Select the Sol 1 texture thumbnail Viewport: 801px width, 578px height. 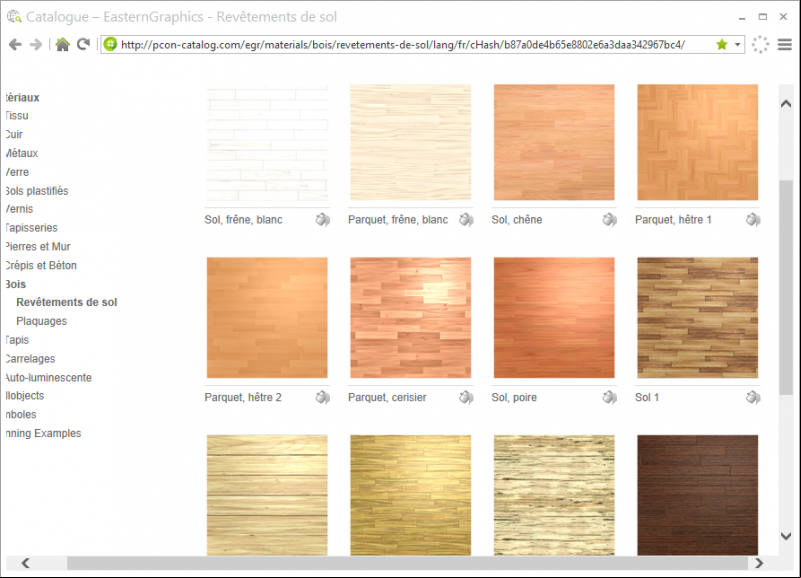point(698,318)
